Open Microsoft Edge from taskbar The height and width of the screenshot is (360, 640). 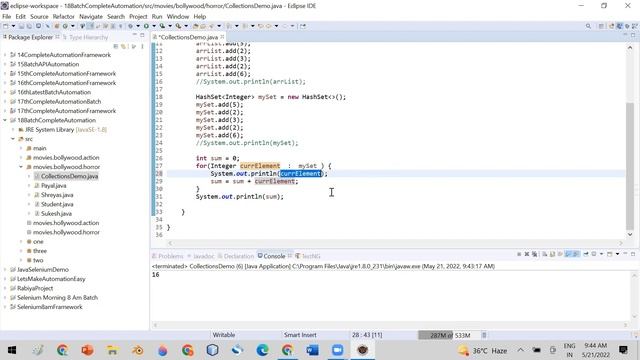click(x=262, y=350)
